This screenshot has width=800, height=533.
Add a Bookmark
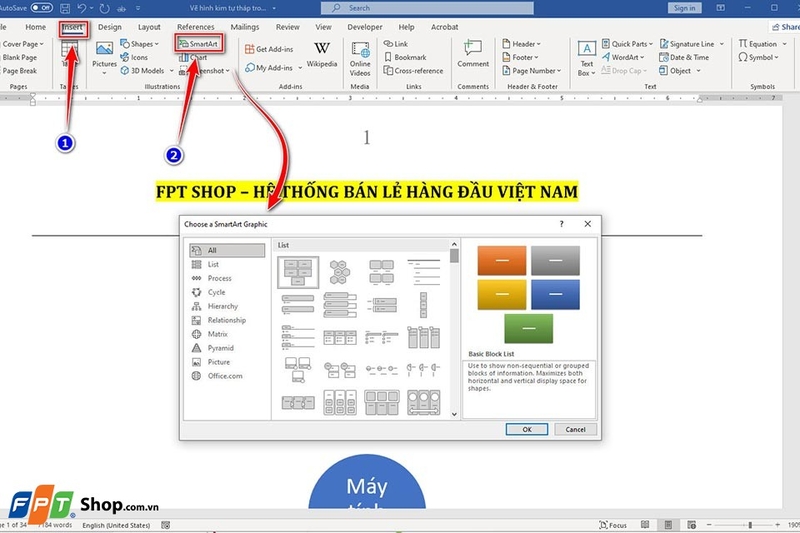pyautogui.click(x=405, y=57)
